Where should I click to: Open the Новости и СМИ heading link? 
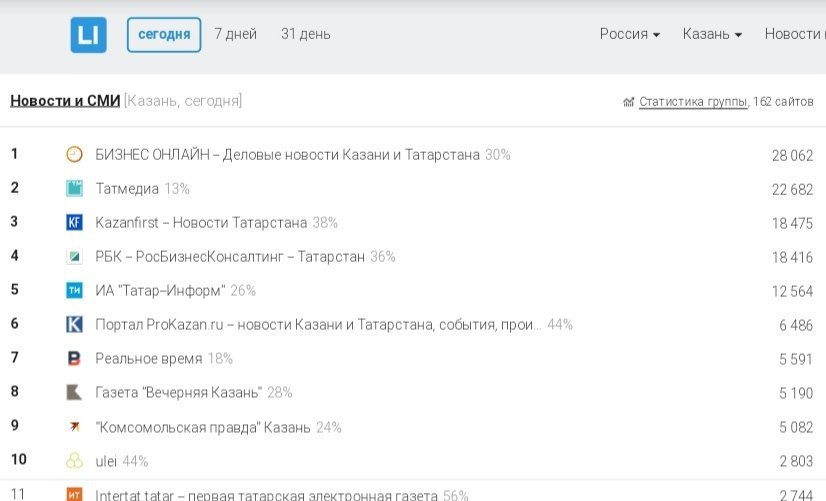65,101
